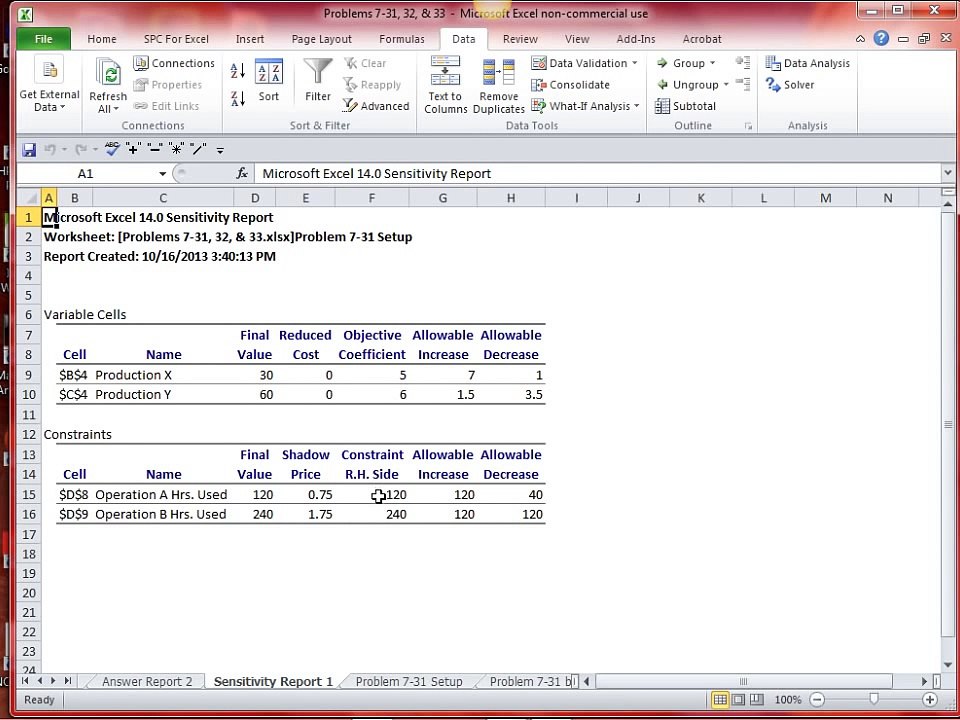Switch to Page Break Preview
Screen dimensions: 960x720
click(x=757, y=699)
